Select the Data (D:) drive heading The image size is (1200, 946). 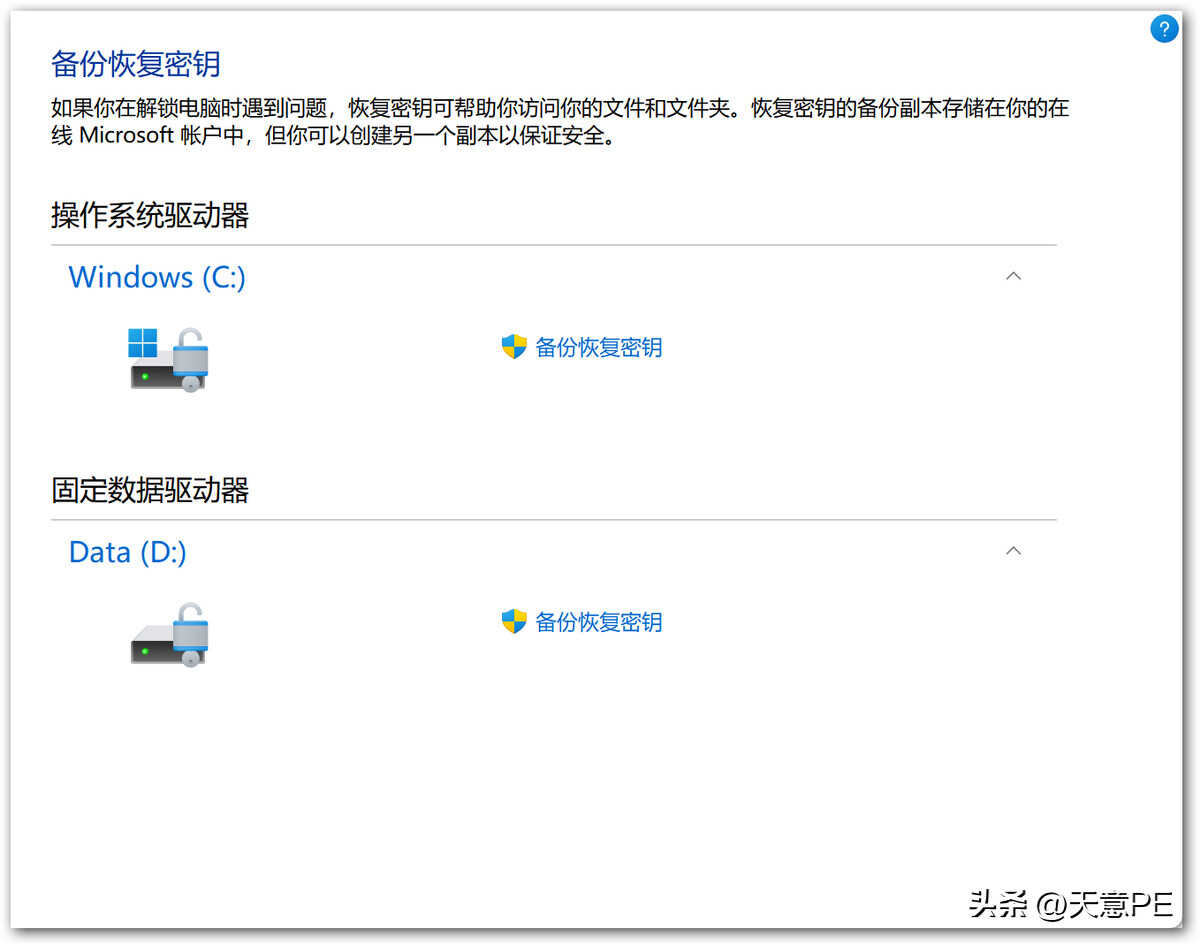(127, 552)
